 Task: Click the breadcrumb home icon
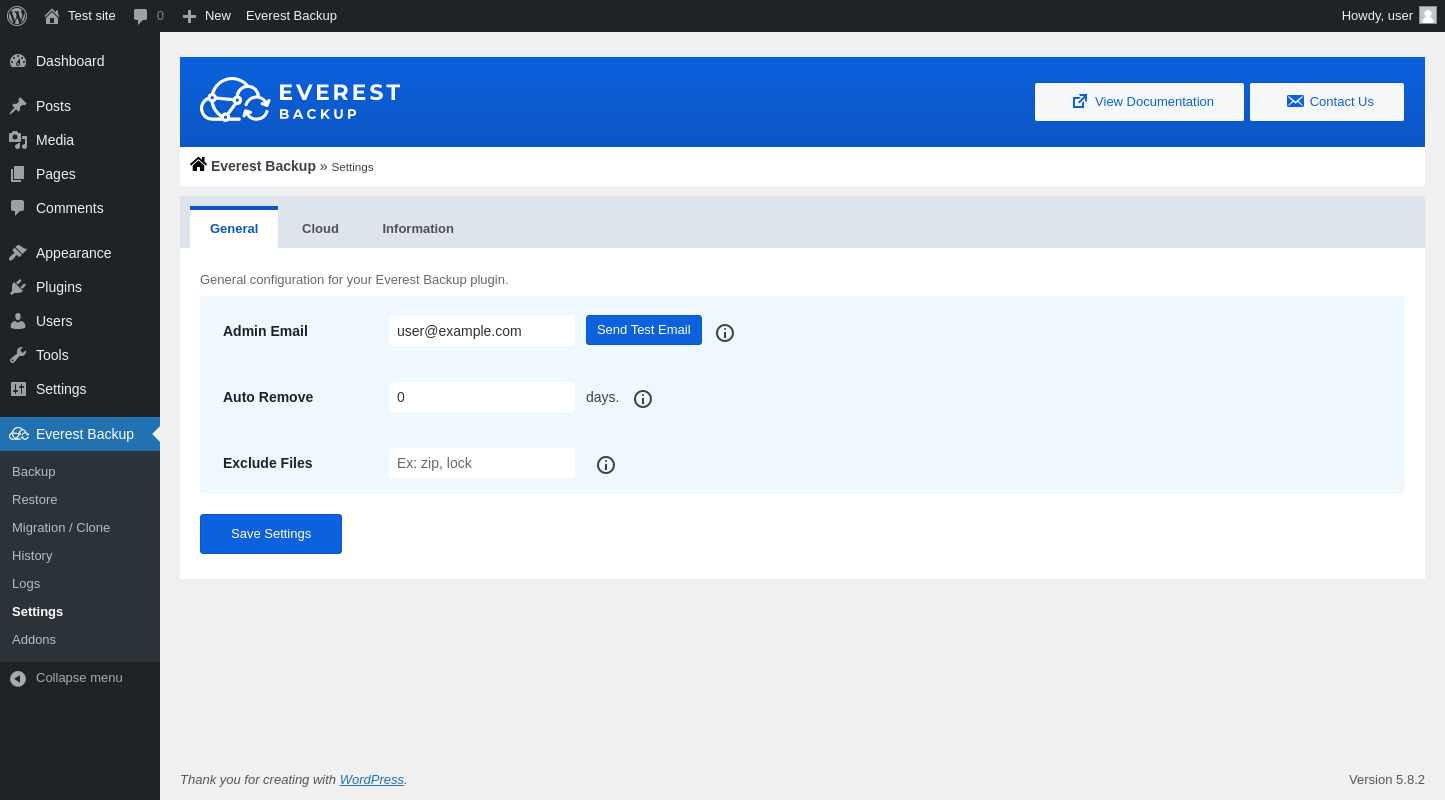pyautogui.click(x=198, y=164)
